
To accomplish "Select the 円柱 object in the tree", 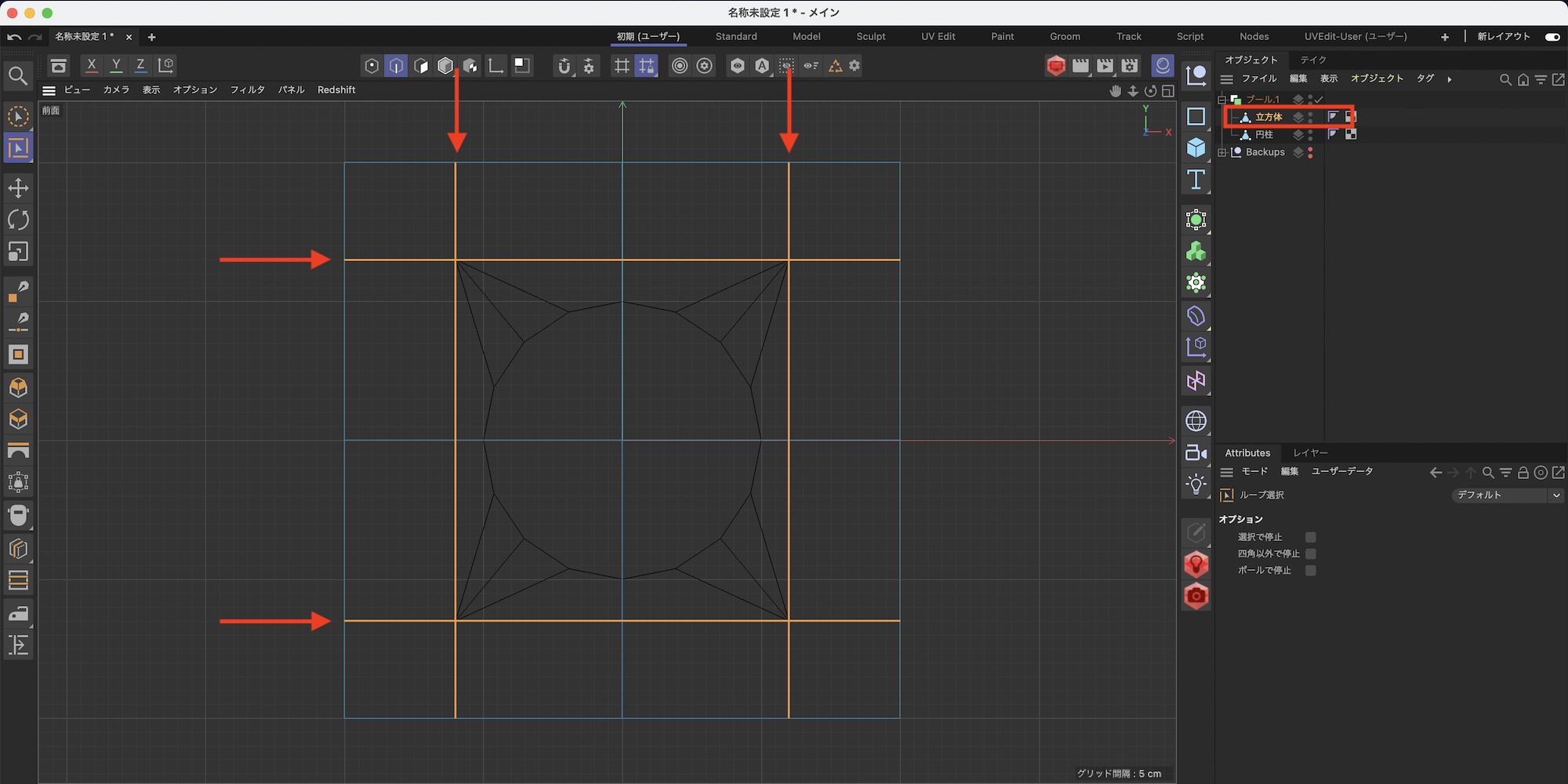I will [1264, 135].
